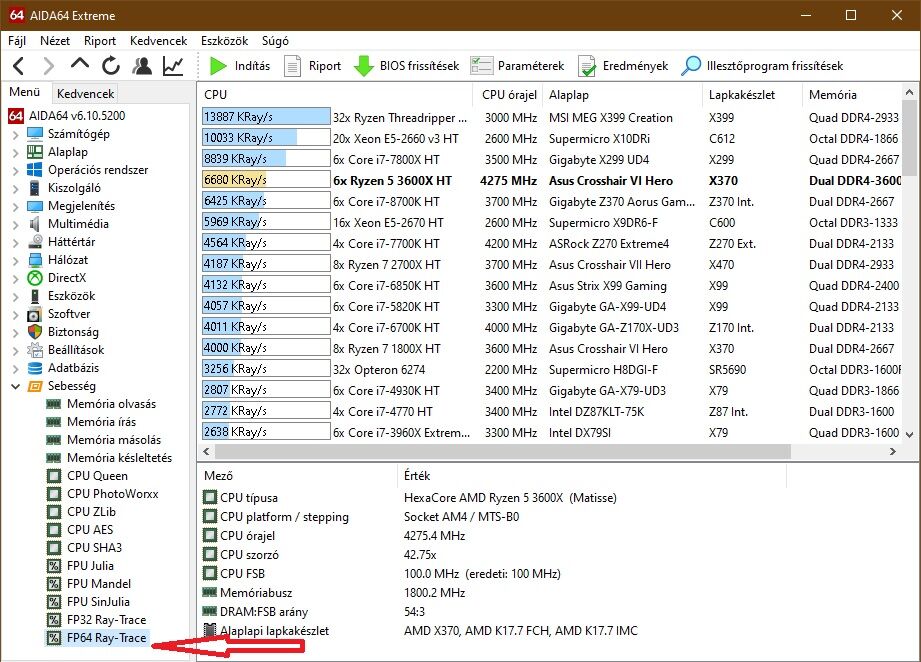
Task: Switch to the Menü tab in sidebar
Action: (x=25, y=92)
